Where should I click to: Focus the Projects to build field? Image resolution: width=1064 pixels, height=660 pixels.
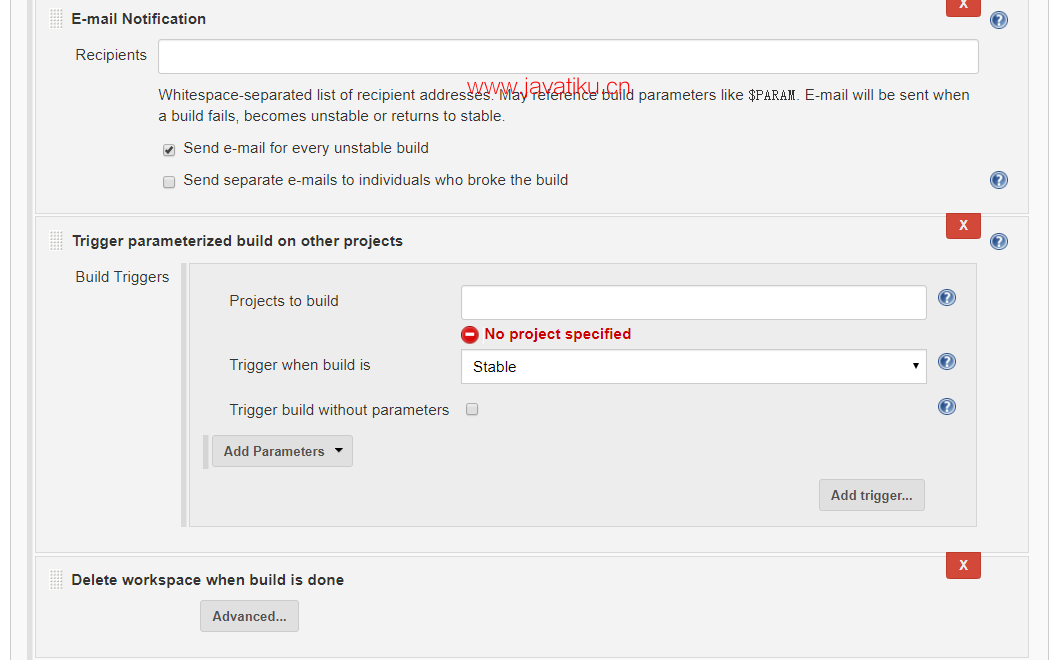click(694, 303)
